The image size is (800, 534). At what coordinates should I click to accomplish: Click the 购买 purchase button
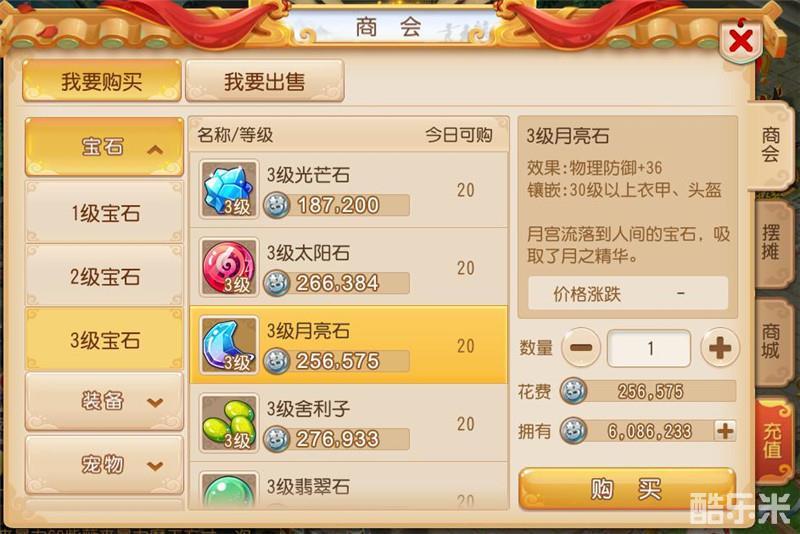pyautogui.click(x=627, y=489)
